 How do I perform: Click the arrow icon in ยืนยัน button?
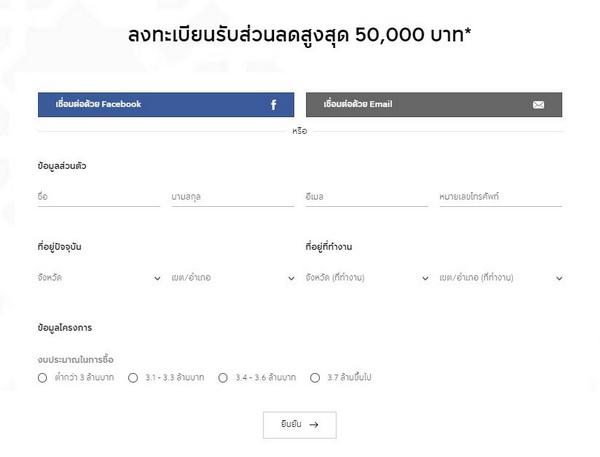(314, 425)
